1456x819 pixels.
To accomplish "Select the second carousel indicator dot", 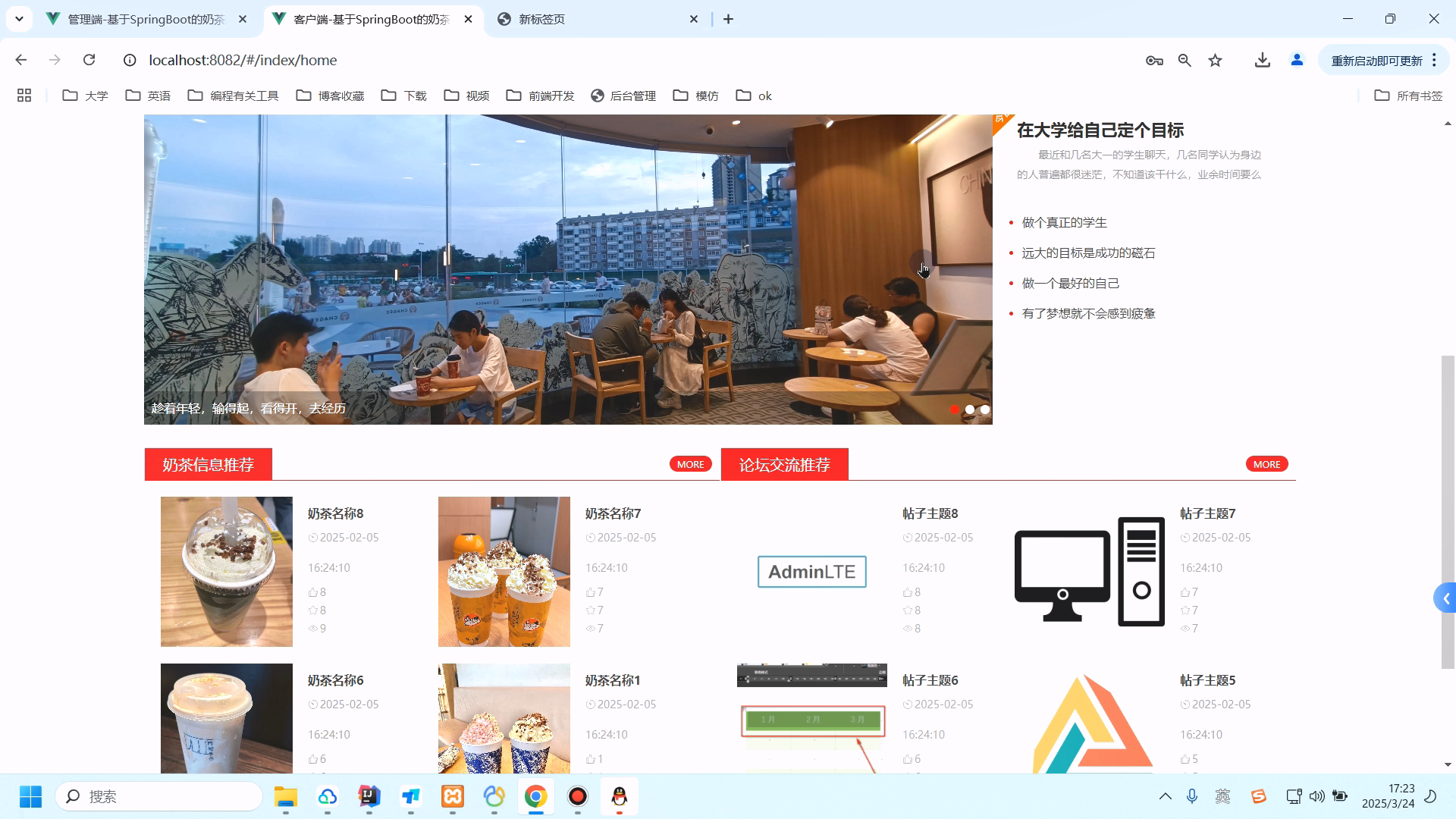I will point(969,409).
